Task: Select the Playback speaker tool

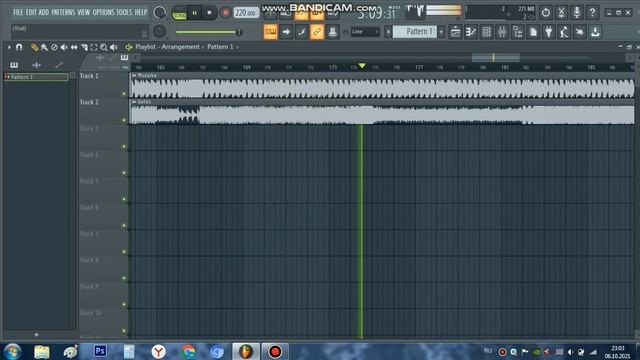Action: pos(114,47)
